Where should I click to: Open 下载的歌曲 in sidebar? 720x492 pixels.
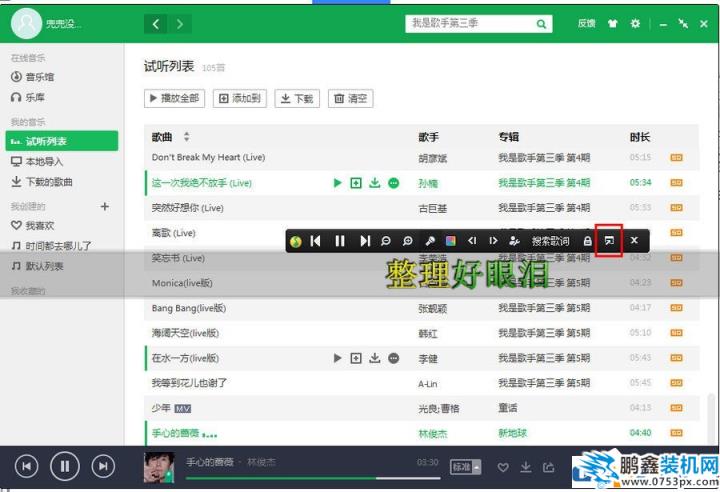(41, 181)
